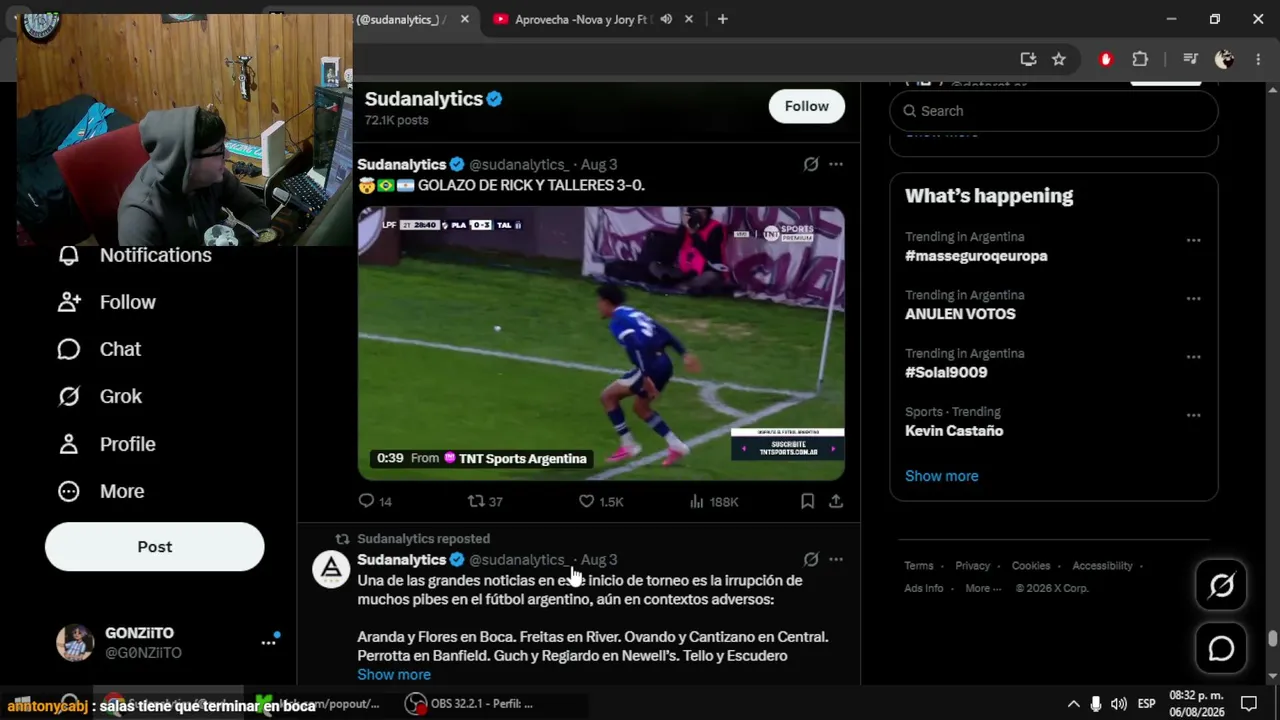This screenshot has width=1280, height=720.
Task: Open a new browser tab
Action: (x=722, y=19)
